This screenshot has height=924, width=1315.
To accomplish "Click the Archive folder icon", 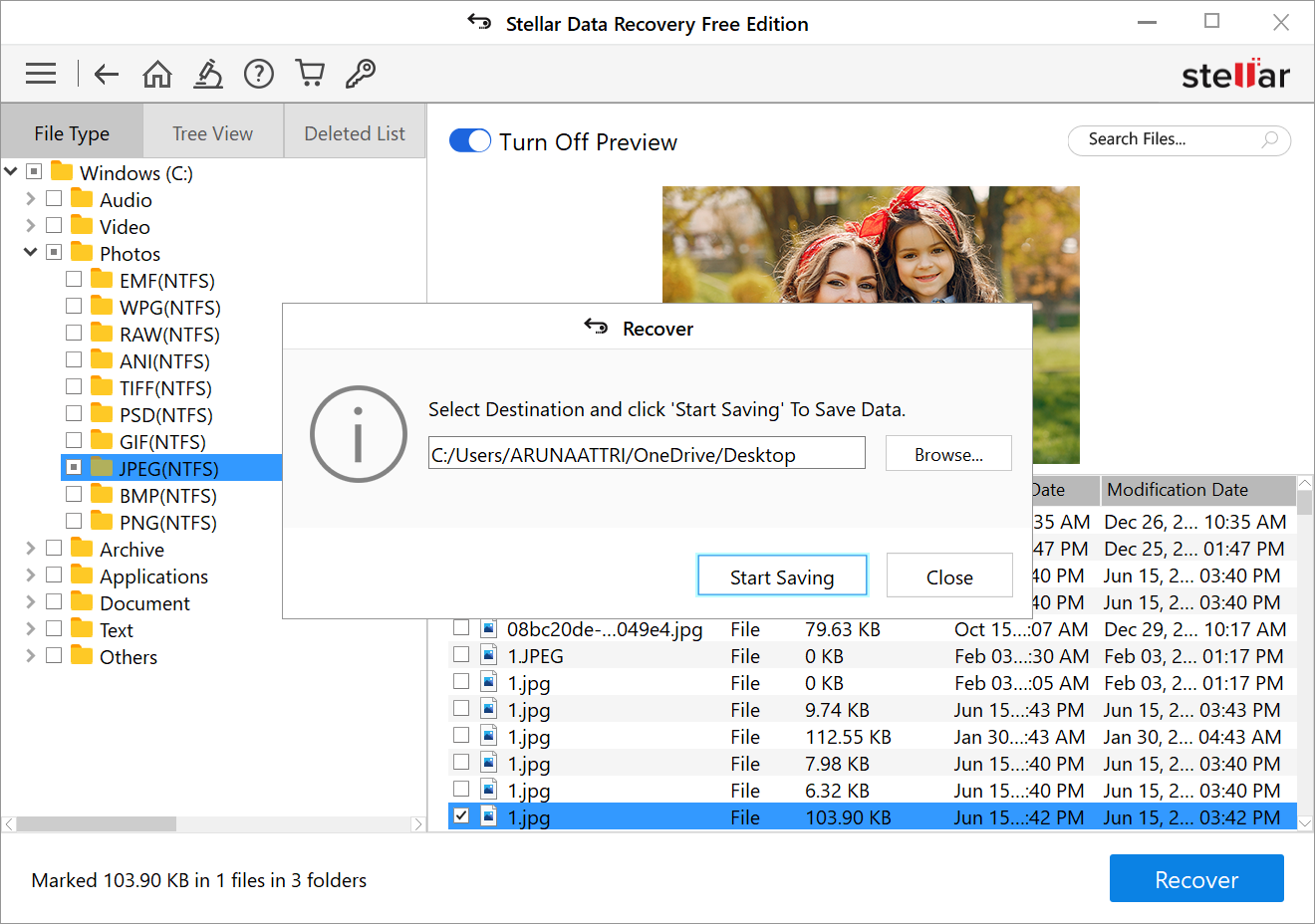I will [x=82, y=548].
